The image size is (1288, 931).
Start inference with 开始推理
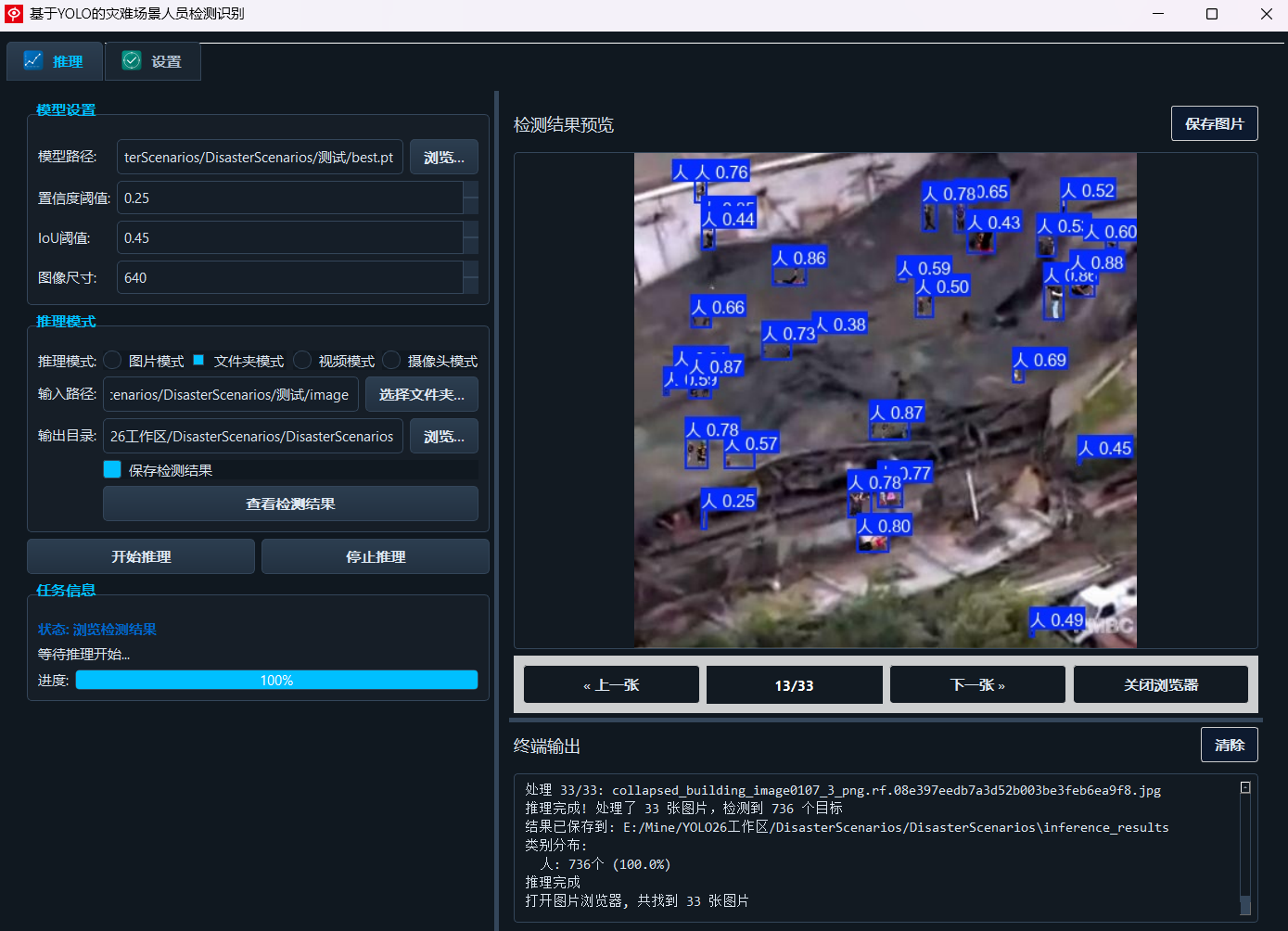(141, 556)
